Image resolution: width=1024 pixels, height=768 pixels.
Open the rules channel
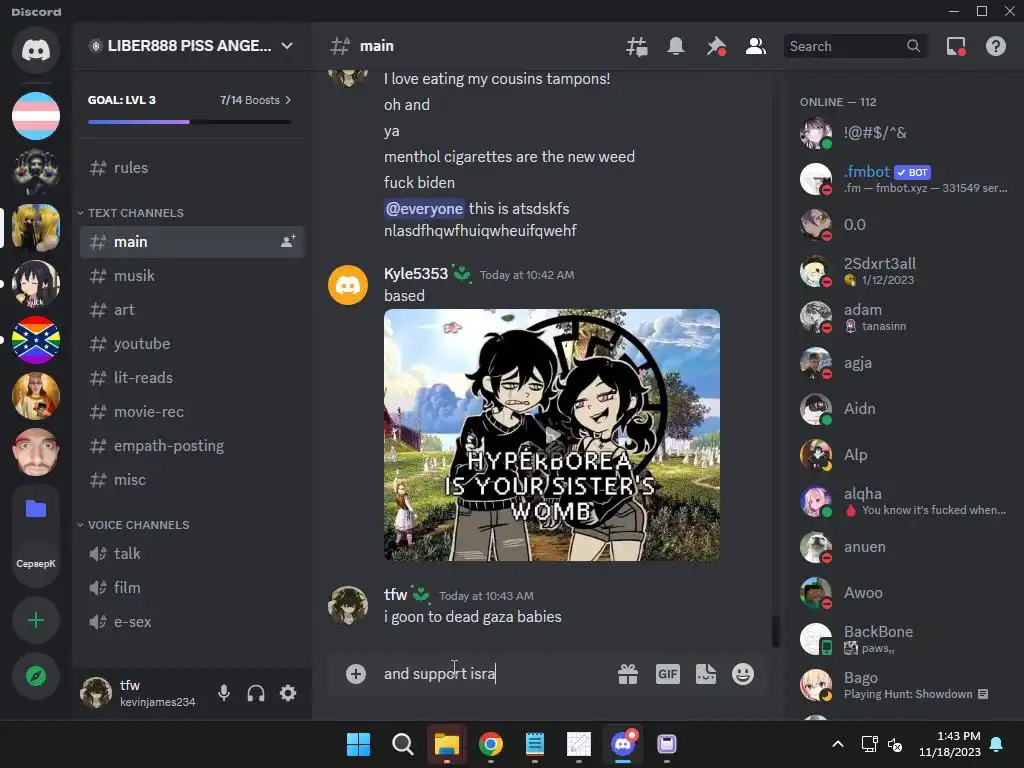click(192, 168)
